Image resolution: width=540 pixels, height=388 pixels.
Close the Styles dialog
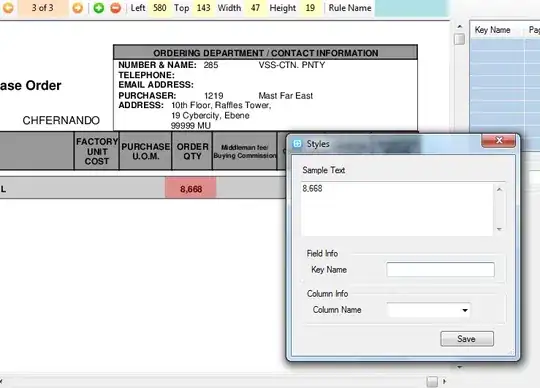(x=499, y=140)
